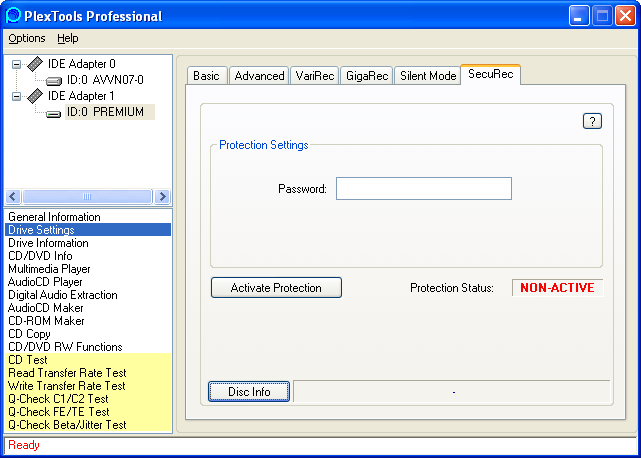
Task: Click the PlexTools logo icon in title bar
Action: (13, 16)
